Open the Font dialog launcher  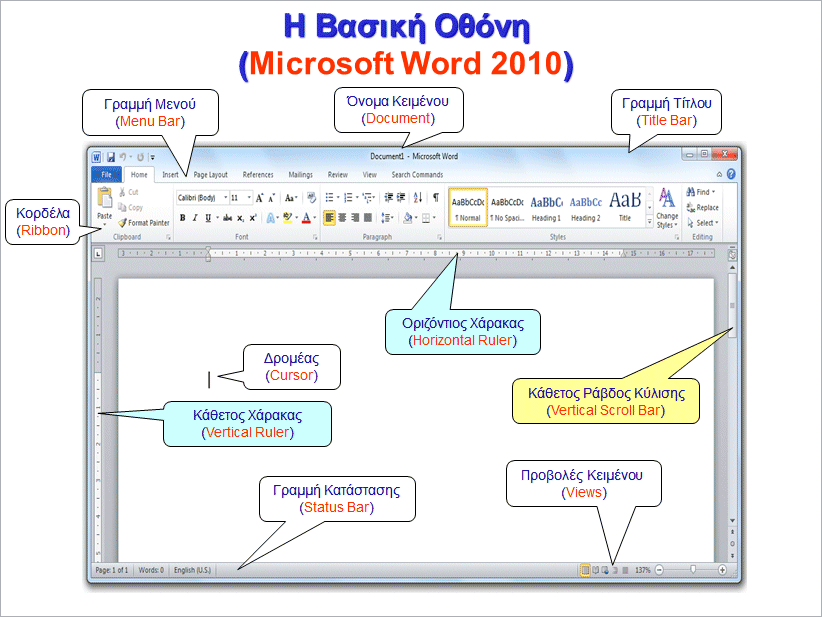[x=315, y=237]
